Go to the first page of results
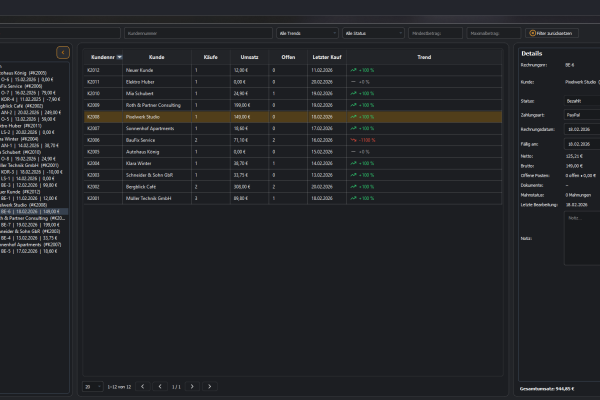This screenshot has height=400, width=600. [142, 387]
